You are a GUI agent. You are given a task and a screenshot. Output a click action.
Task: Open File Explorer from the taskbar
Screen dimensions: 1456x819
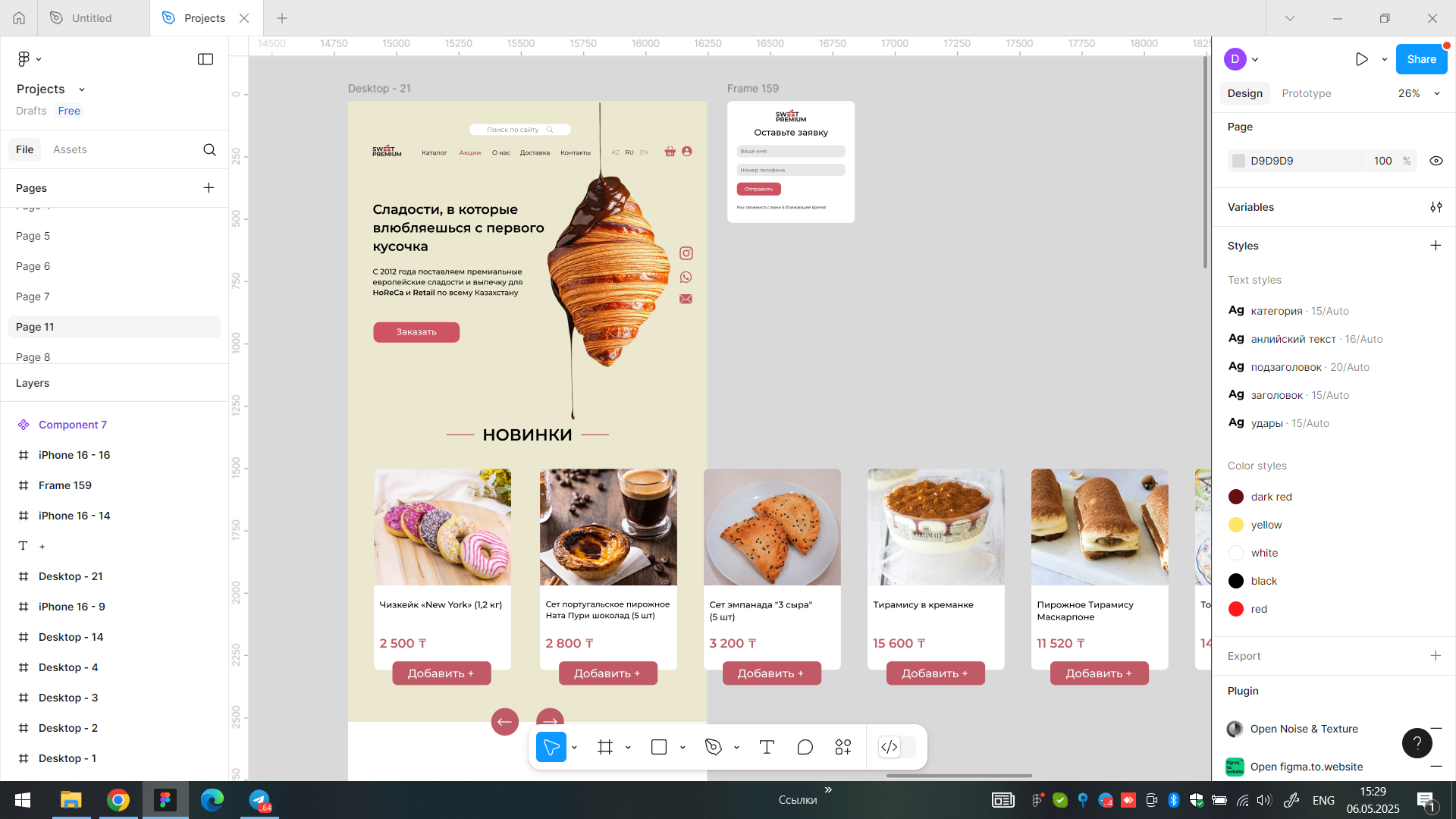71,800
